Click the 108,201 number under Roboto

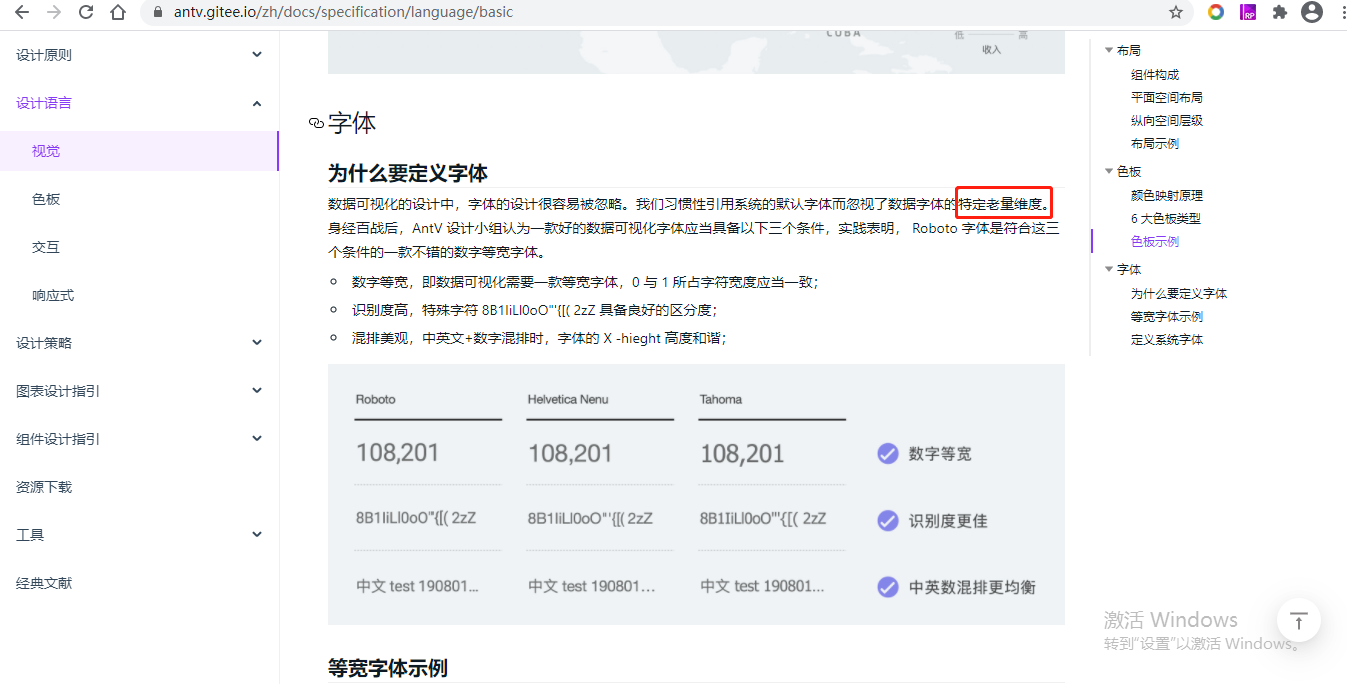tap(398, 453)
